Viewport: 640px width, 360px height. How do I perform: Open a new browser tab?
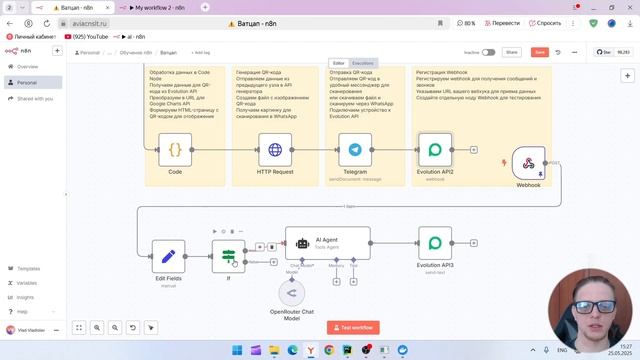point(205,7)
